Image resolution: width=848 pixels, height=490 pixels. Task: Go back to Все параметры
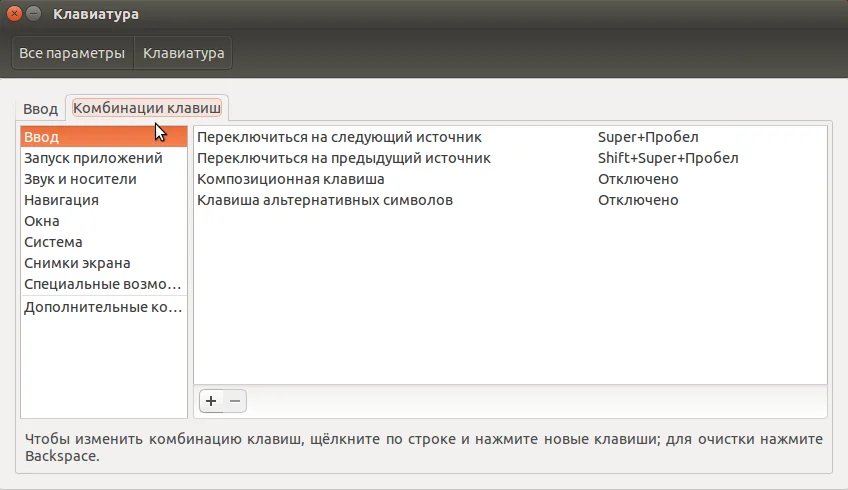tap(72, 53)
